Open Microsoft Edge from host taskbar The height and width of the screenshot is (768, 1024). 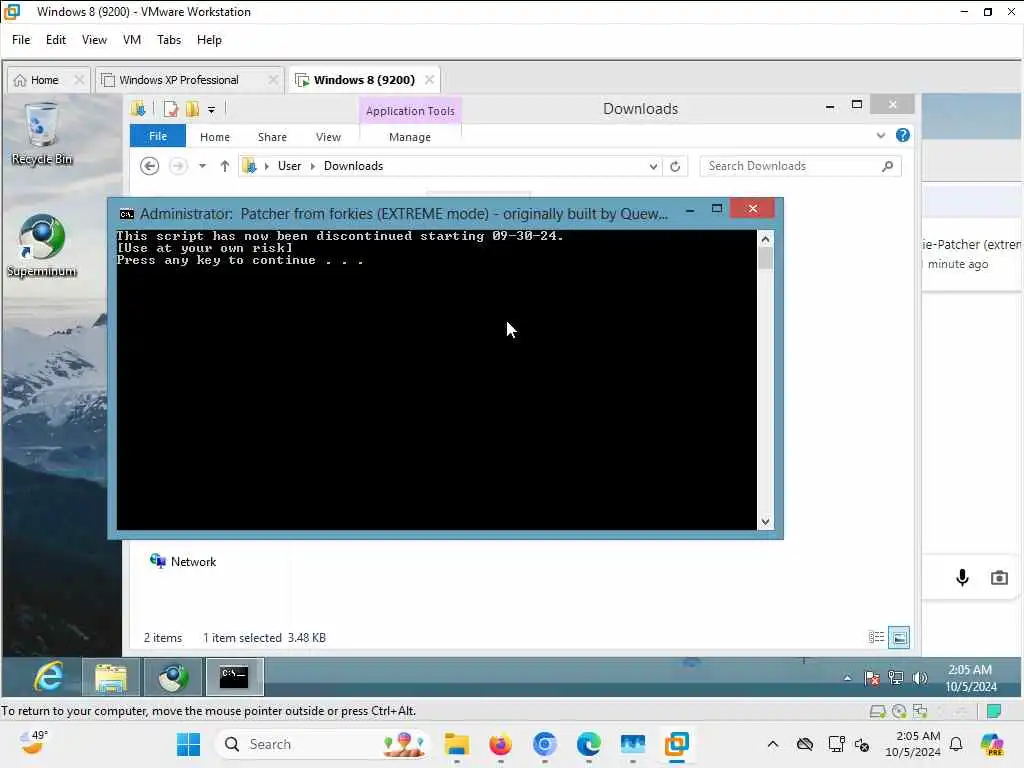[x=588, y=744]
